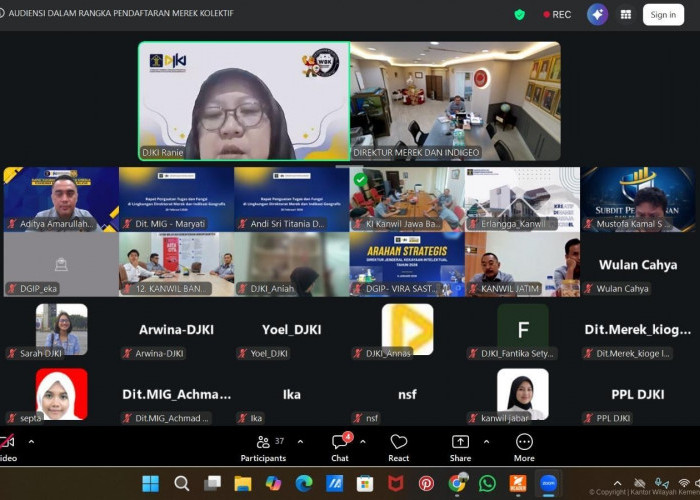700x500 pixels.
Task: Open the gallery view layout icon
Action: pyautogui.click(x=626, y=15)
